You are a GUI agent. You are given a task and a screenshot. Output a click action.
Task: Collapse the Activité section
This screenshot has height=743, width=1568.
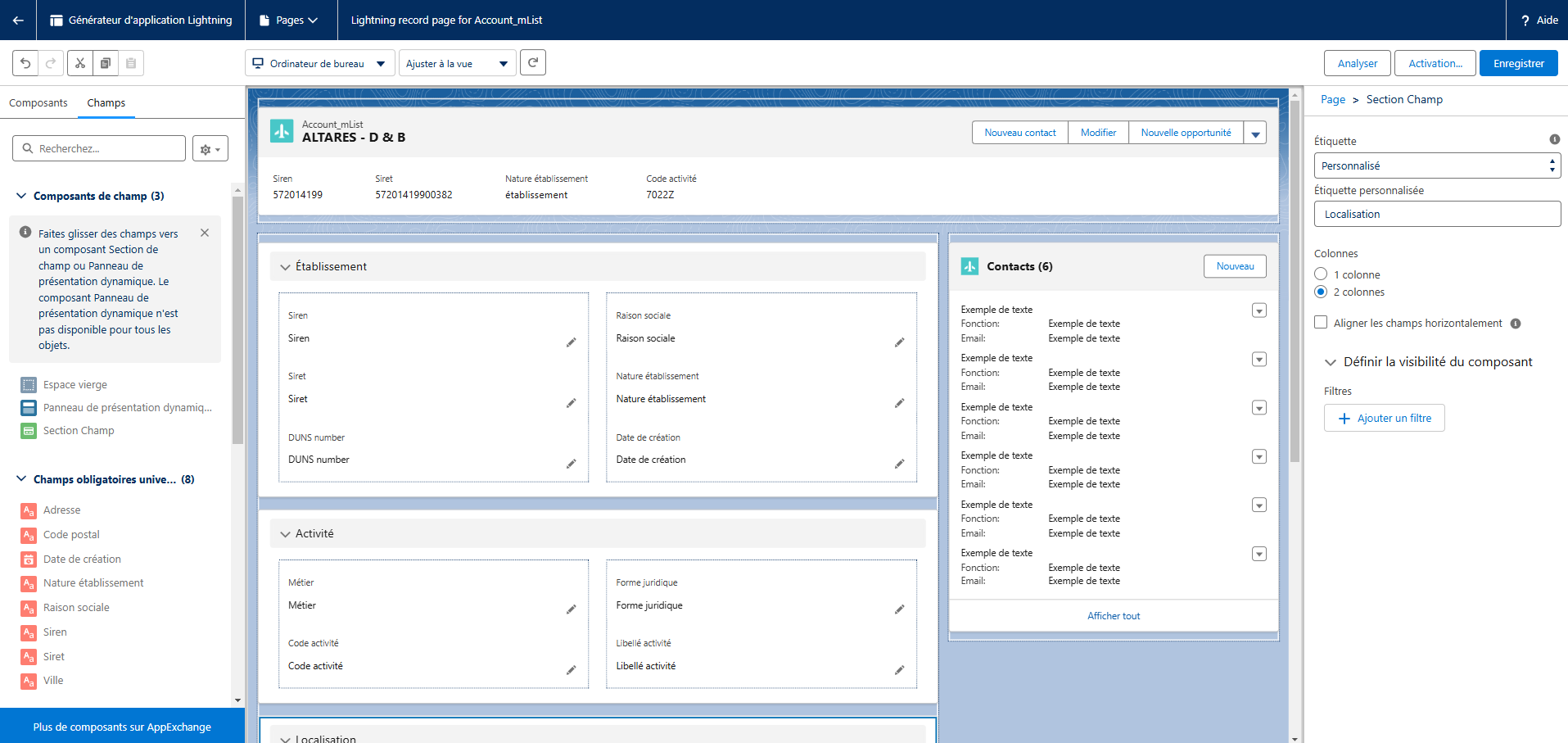tap(285, 534)
